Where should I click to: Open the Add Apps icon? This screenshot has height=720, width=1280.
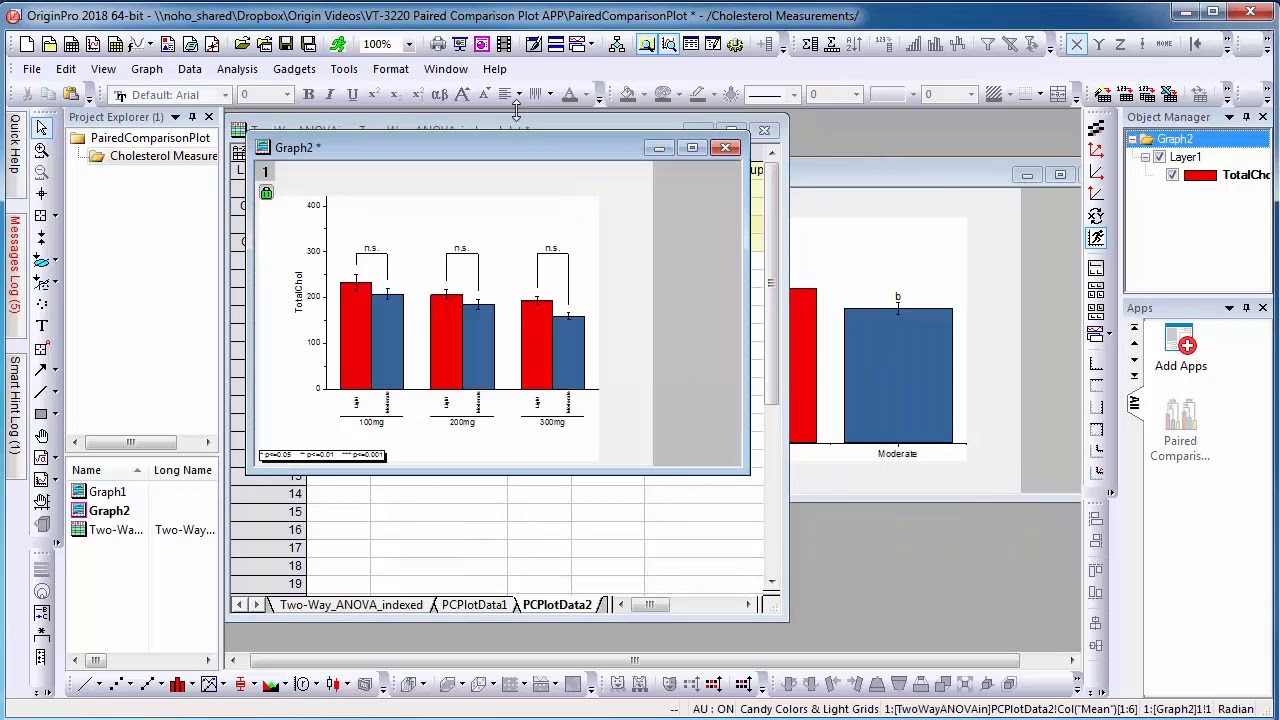[x=1180, y=349]
